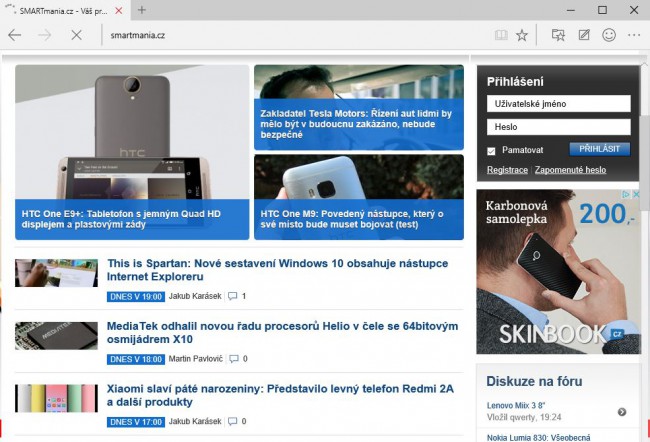Click the Xiaomi colorful phones thumbnail
This screenshot has height=442, width=650.
coord(56,398)
